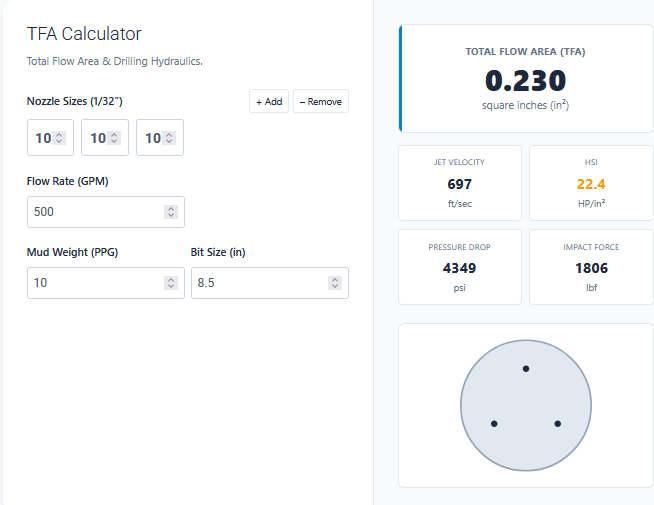Click the top nozzle dot in bit diagram
Screen dimensions: 654x505
(x=526, y=369)
